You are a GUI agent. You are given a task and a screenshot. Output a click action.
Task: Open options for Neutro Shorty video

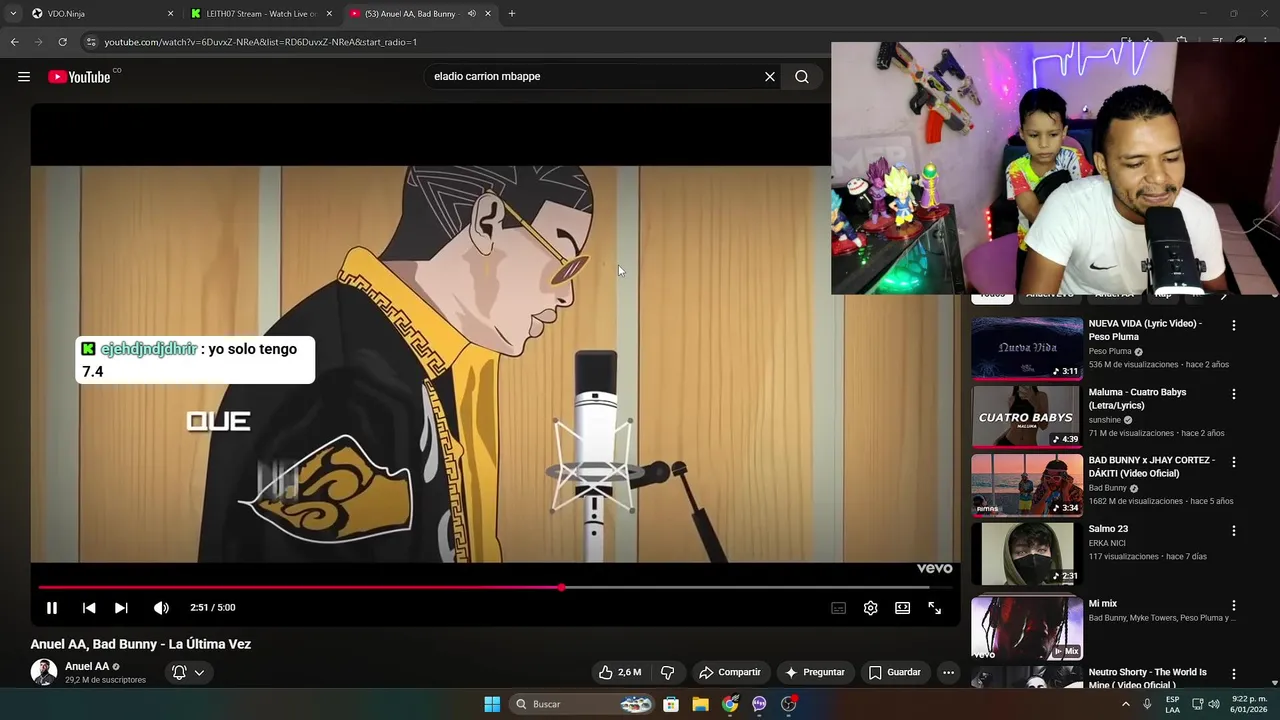[x=1234, y=675]
